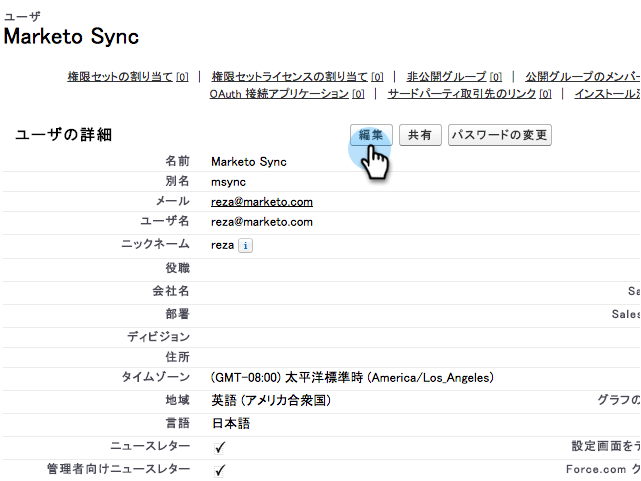Click the ニュースレター checkmark

(x=220, y=447)
